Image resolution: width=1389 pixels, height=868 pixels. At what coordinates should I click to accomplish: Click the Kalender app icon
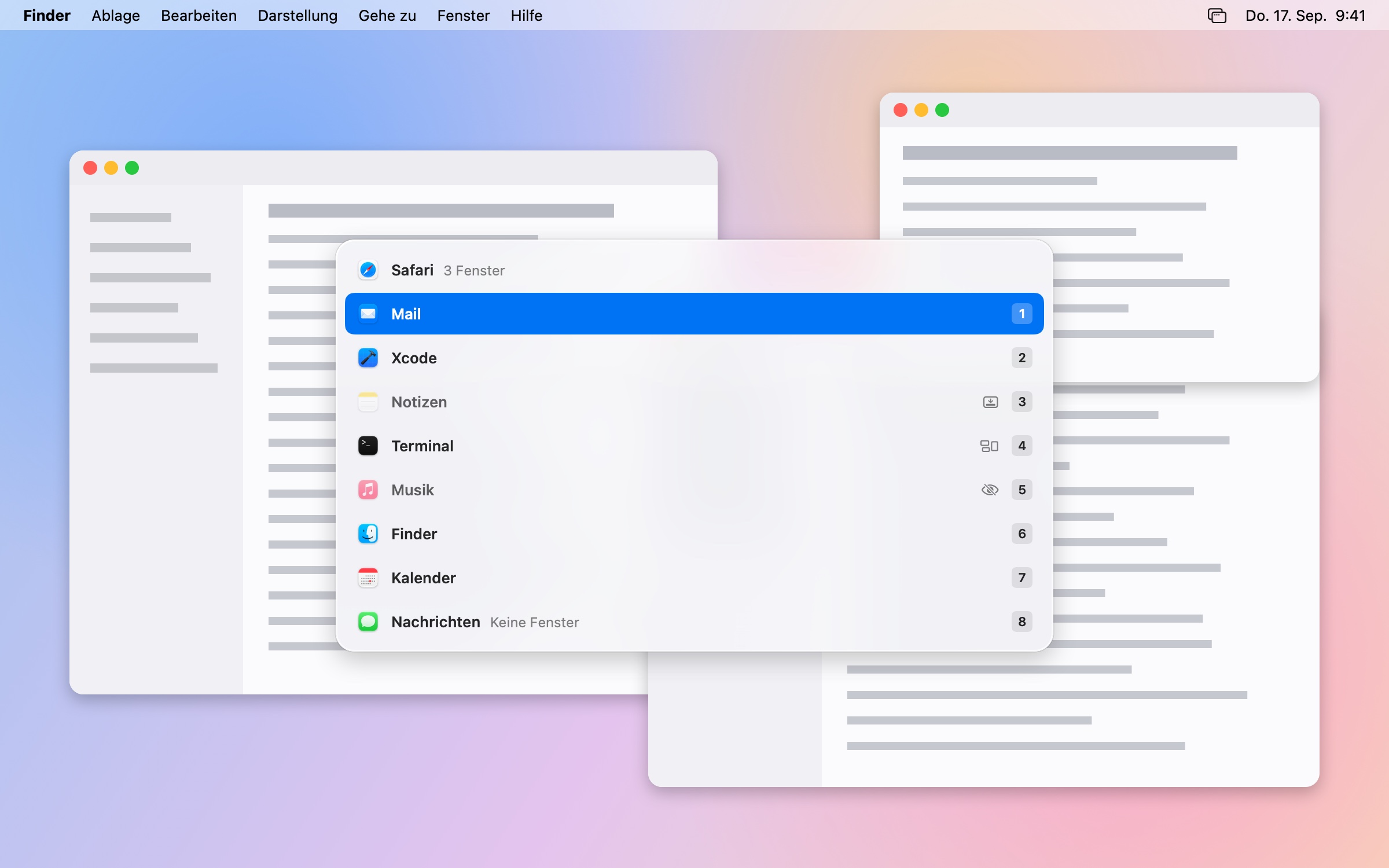[368, 578]
